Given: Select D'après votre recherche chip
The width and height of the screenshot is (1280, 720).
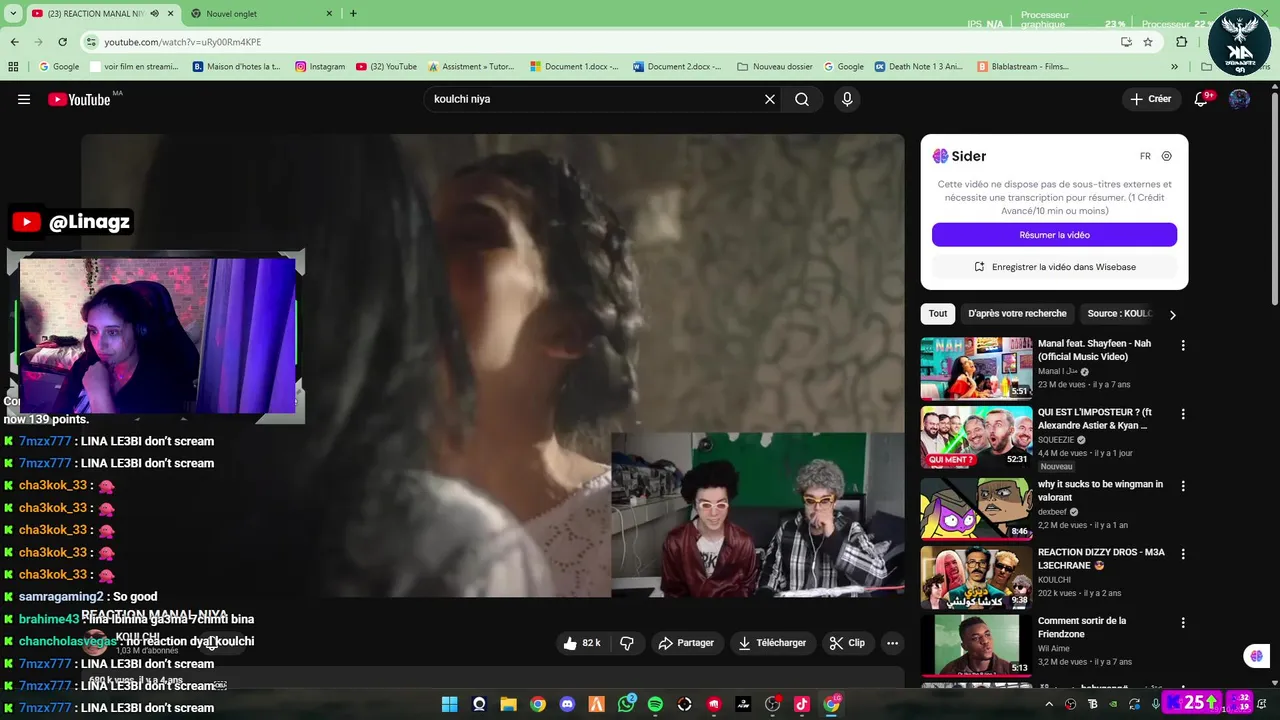Looking at the screenshot, I should pos(1017,314).
